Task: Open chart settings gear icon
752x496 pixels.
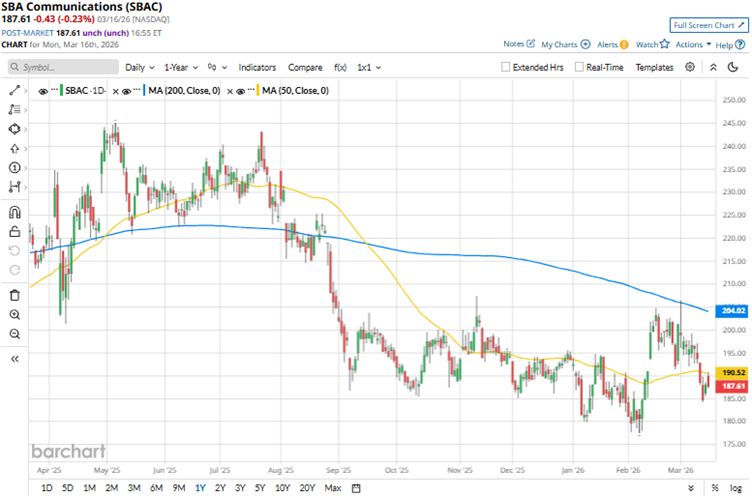Action: (x=690, y=67)
